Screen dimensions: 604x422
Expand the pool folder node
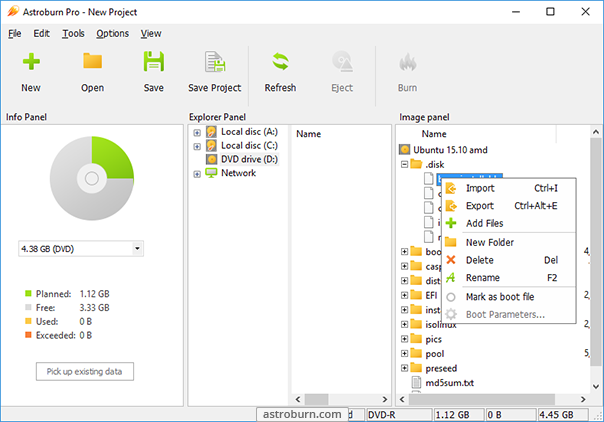[x=404, y=353]
